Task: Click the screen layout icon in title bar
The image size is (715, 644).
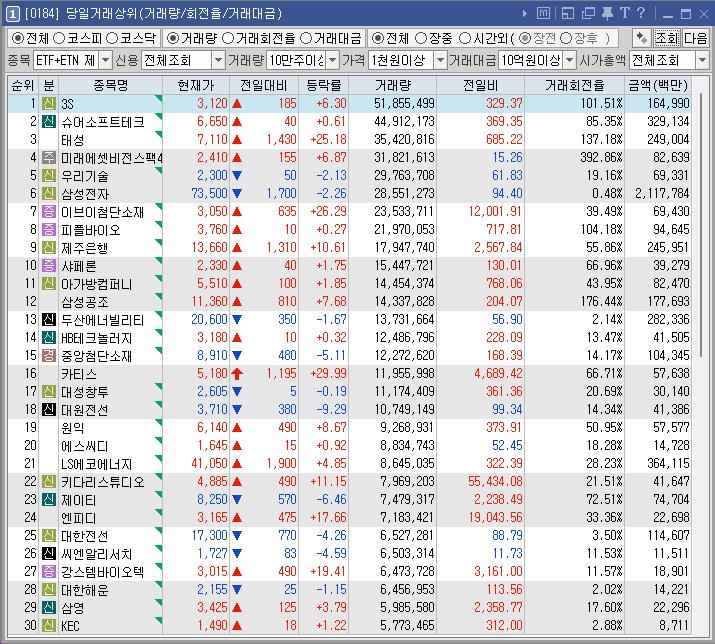Action: click(x=568, y=13)
